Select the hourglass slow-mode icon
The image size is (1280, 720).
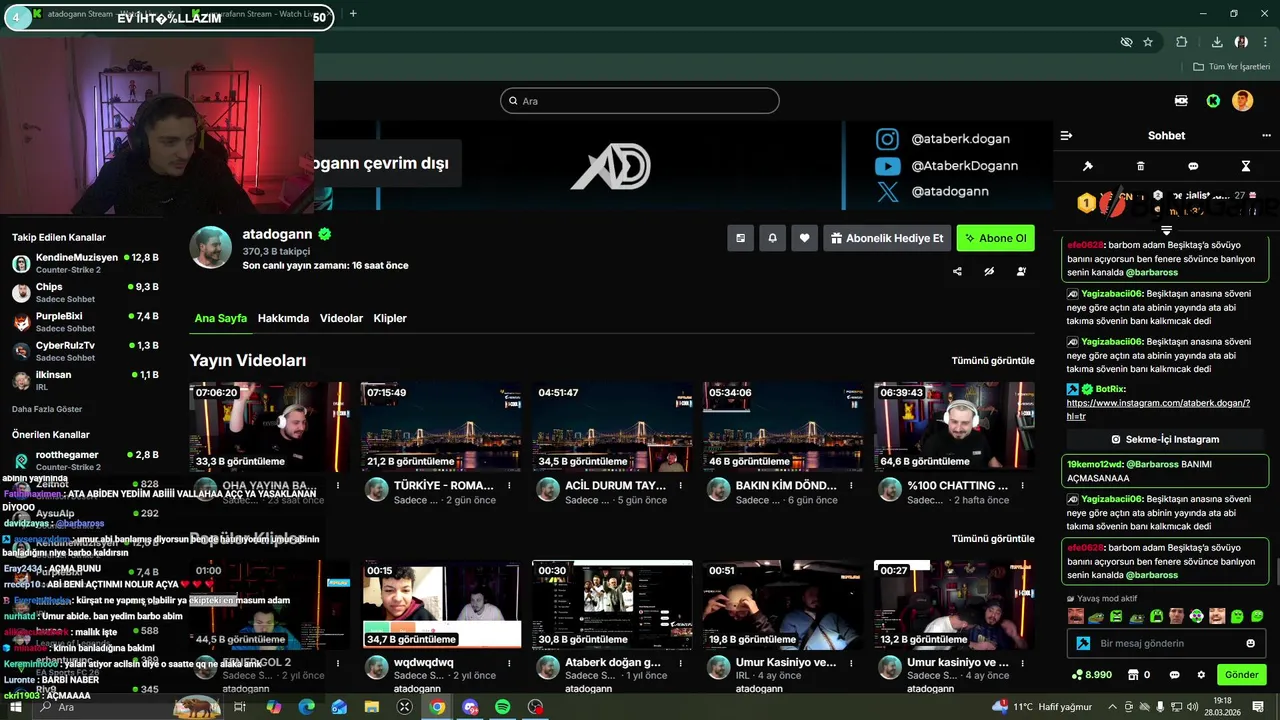click(x=1246, y=166)
